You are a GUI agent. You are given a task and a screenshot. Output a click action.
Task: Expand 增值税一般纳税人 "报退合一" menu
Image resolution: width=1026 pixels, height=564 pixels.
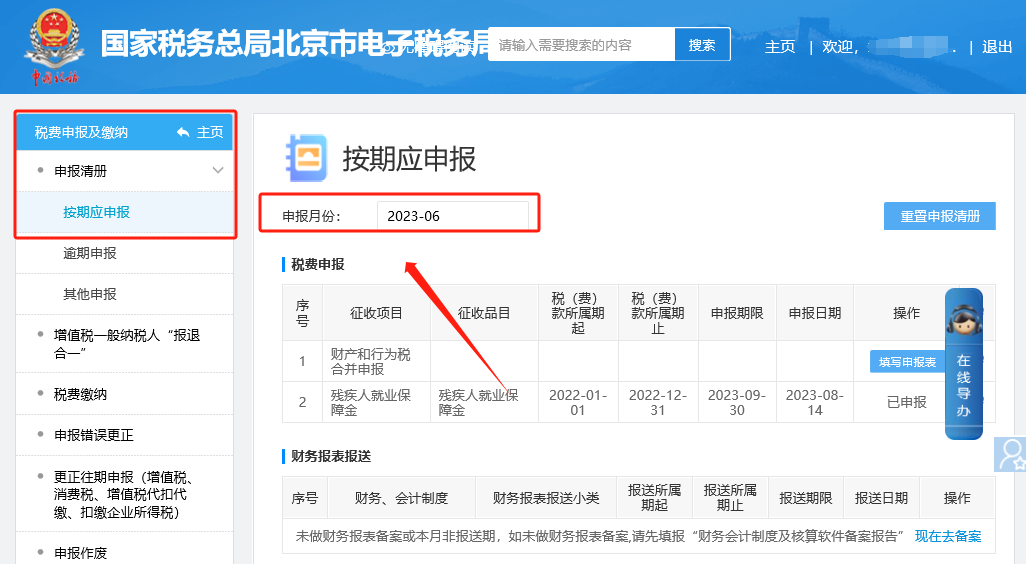[126, 344]
